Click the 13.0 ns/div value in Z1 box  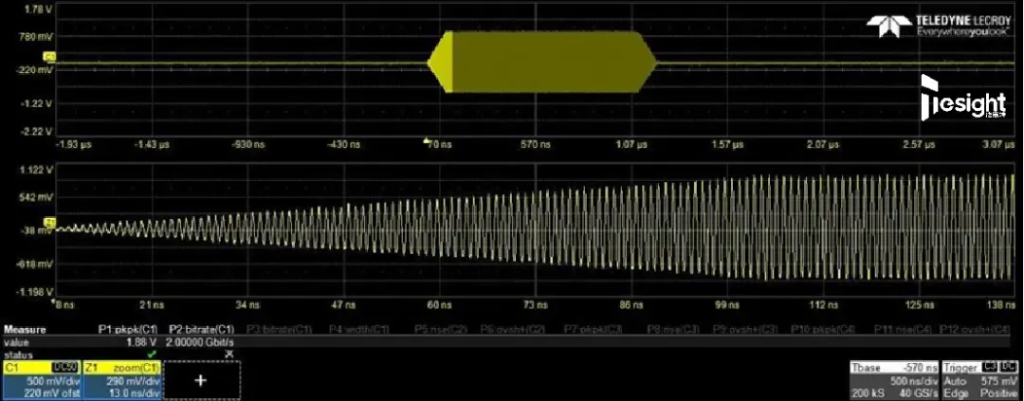pos(136,392)
